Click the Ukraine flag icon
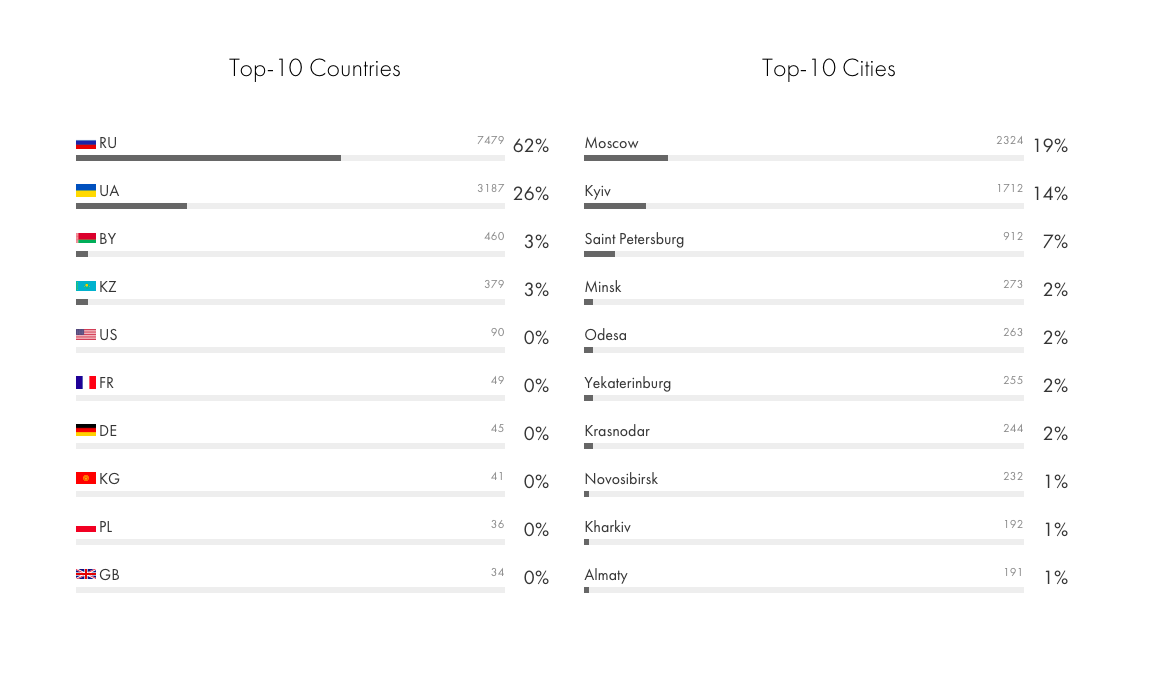Image resolution: width=1169 pixels, height=687 pixels. pyautogui.click(x=86, y=191)
